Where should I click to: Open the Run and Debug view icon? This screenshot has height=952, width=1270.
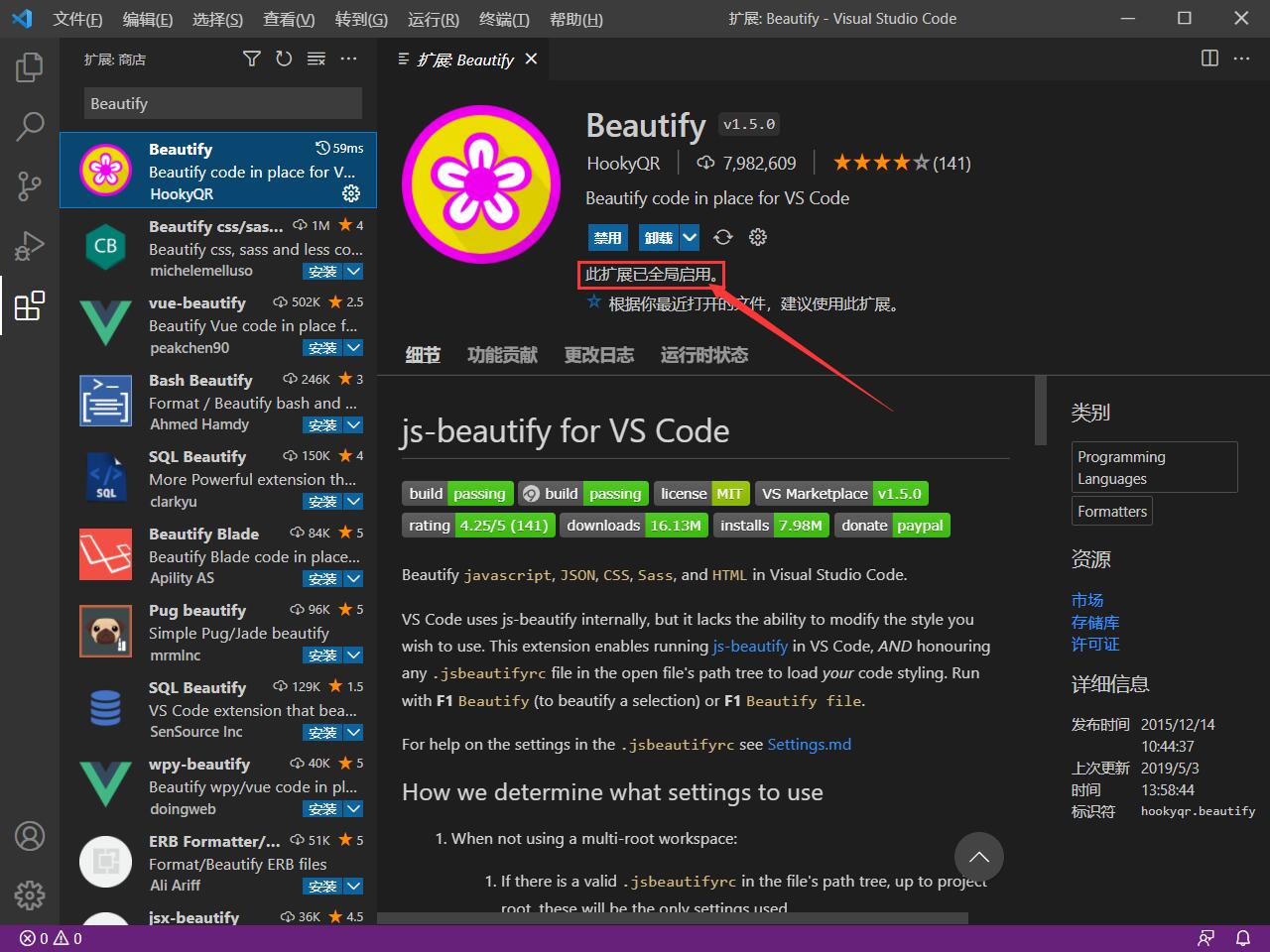(30, 246)
